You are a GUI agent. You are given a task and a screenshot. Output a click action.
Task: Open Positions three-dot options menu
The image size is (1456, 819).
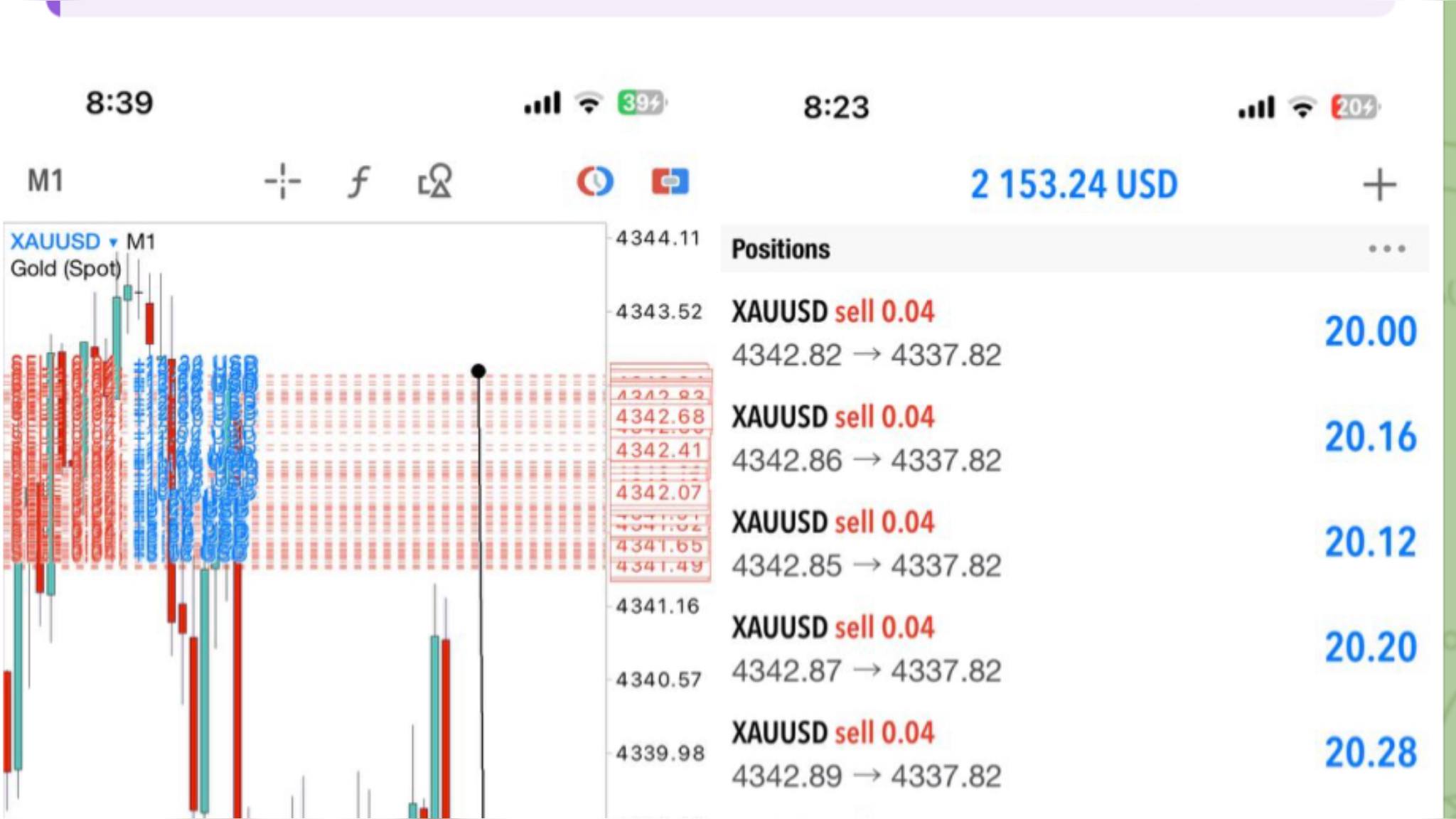coord(1387,249)
